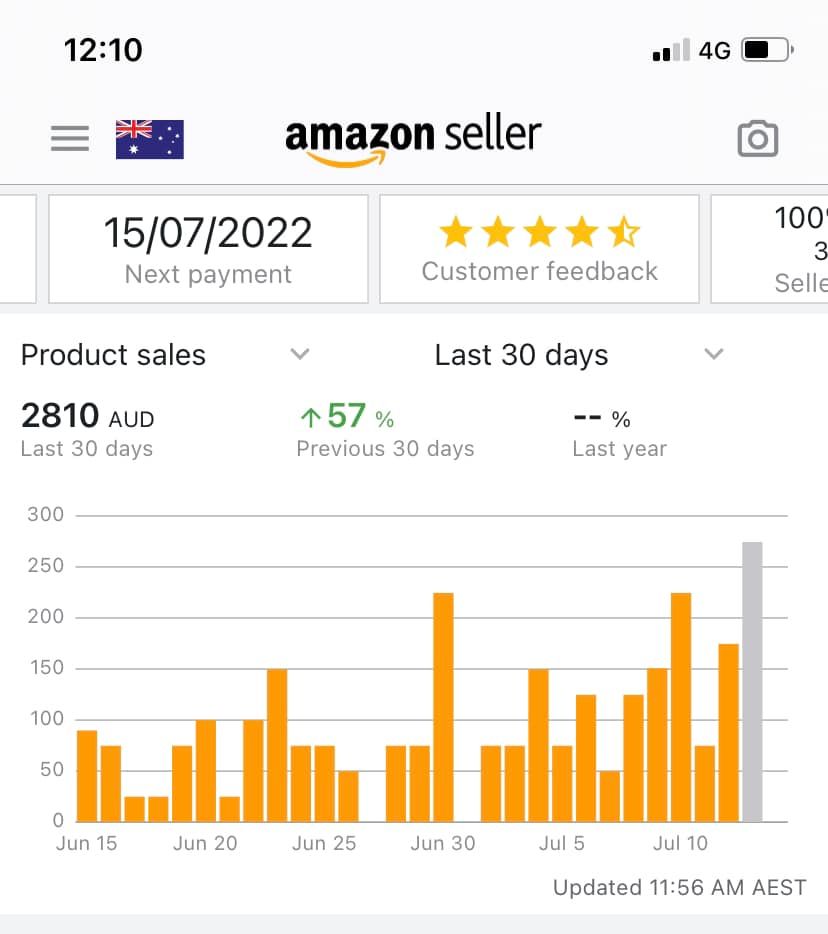This screenshot has width=828, height=934.
Task: Open the partially visible Seller card
Action: [770, 249]
